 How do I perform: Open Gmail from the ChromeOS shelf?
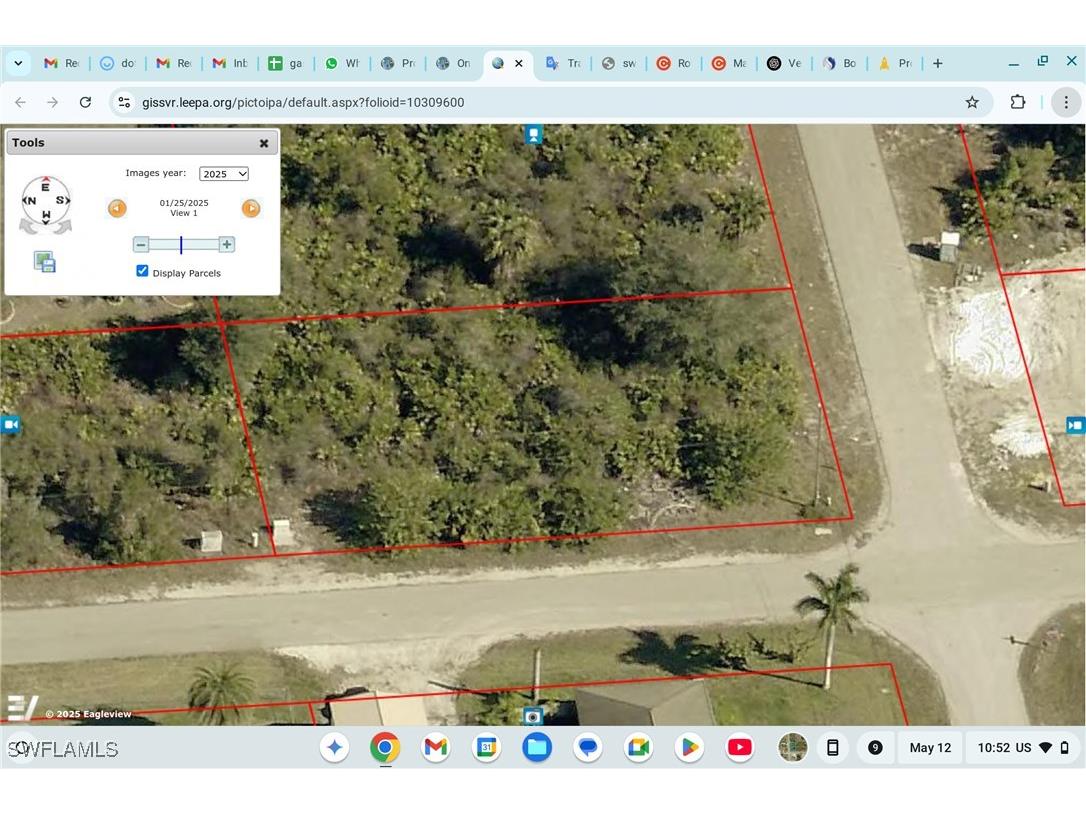click(x=435, y=747)
